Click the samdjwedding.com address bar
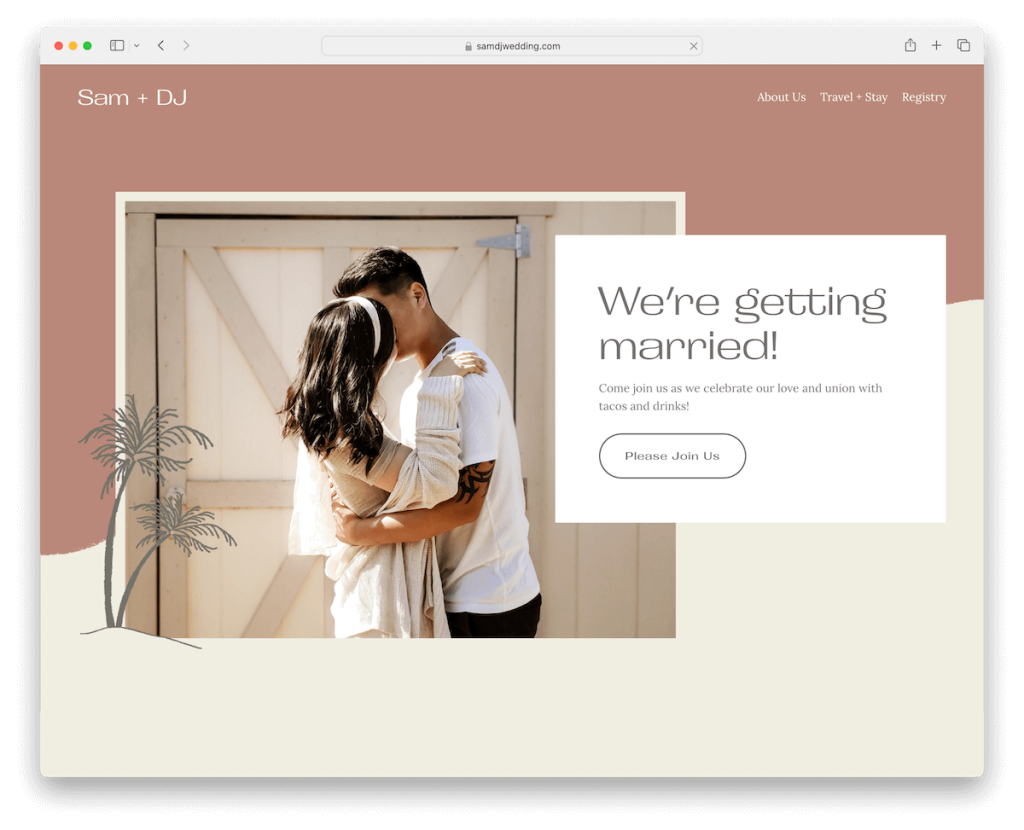 pyautogui.click(x=511, y=46)
